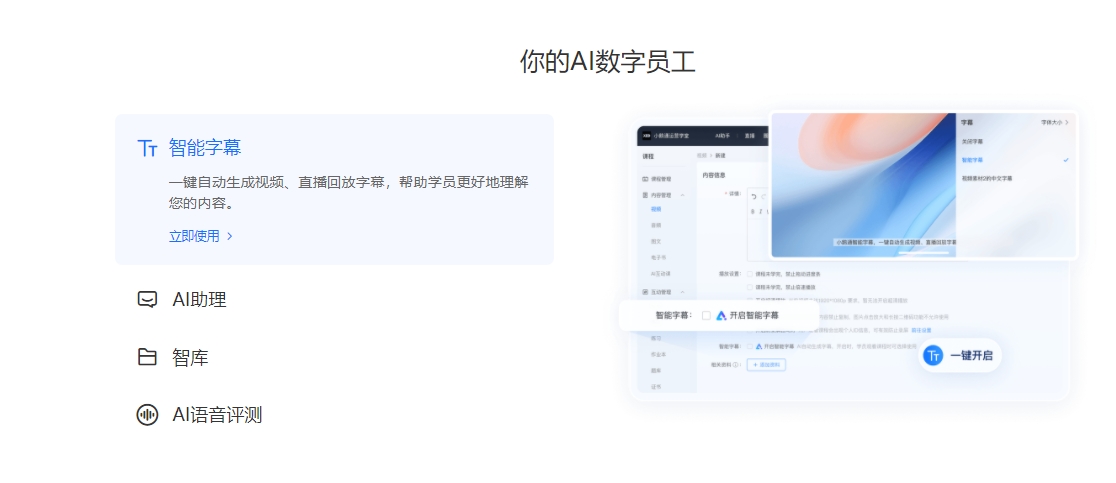Tick the 开启智能字幕 checkbox in the floating card
Image resolution: width=1116 pixels, height=483 pixels.
[706, 315]
